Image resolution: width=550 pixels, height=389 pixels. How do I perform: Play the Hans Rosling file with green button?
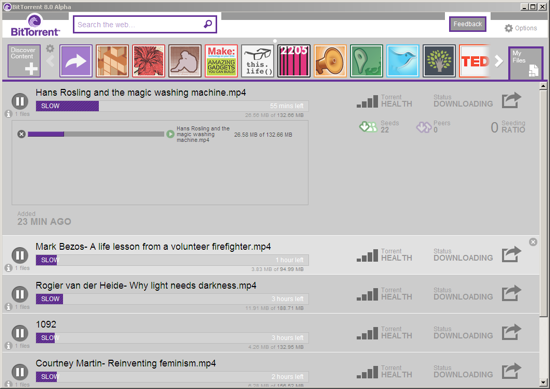coord(170,134)
